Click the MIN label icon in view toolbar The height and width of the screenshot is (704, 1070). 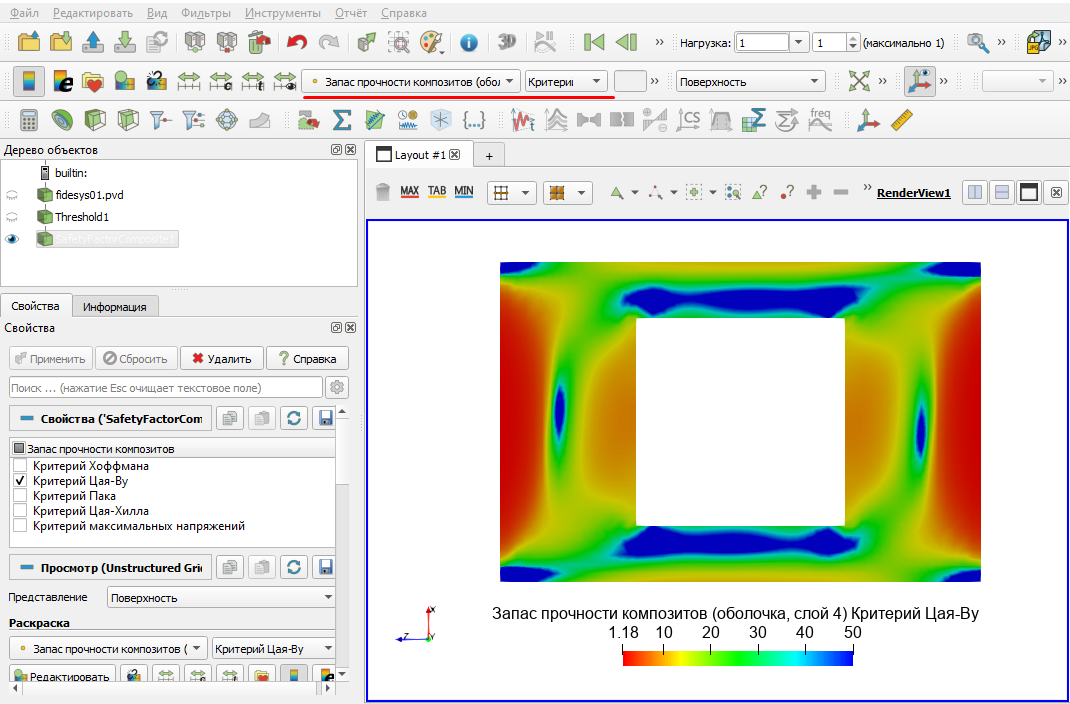[463, 192]
